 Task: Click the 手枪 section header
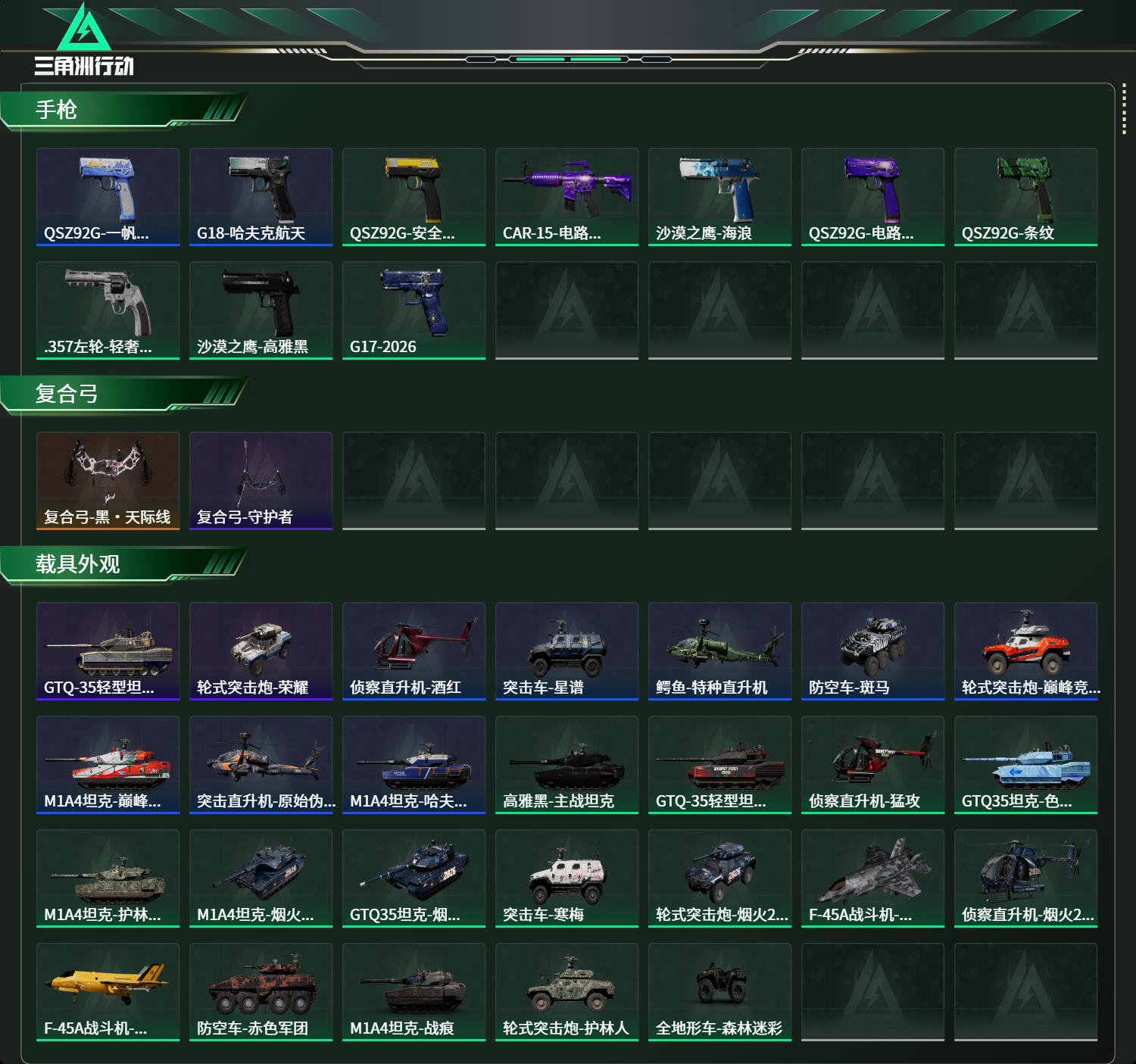coord(123,110)
